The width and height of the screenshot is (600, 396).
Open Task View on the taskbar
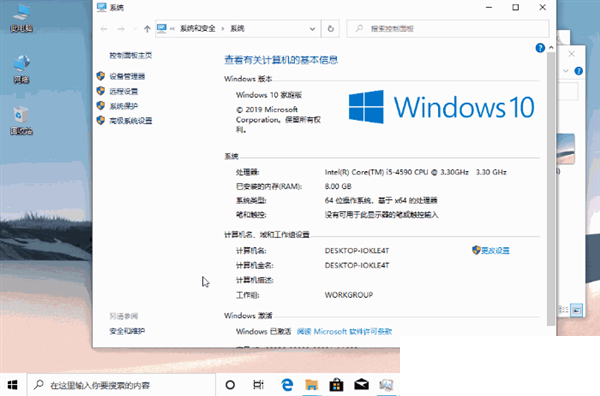[258, 385]
